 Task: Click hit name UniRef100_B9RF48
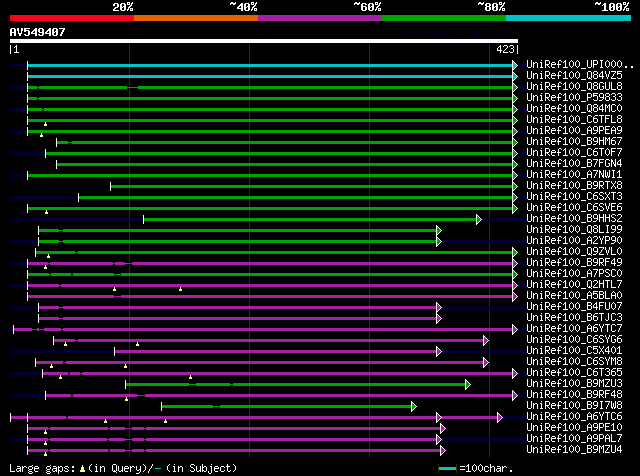[x=574, y=395]
